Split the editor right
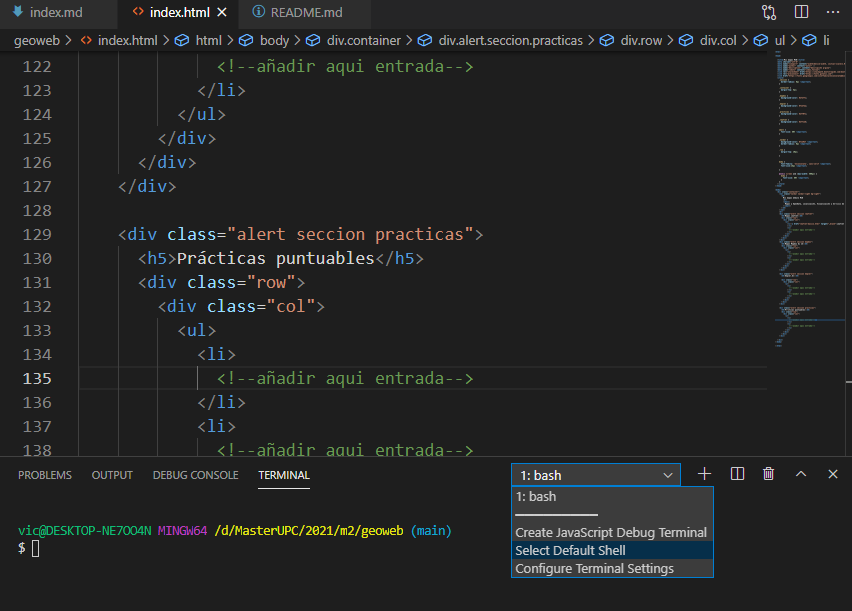This screenshot has height=611, width=852. 801,12
